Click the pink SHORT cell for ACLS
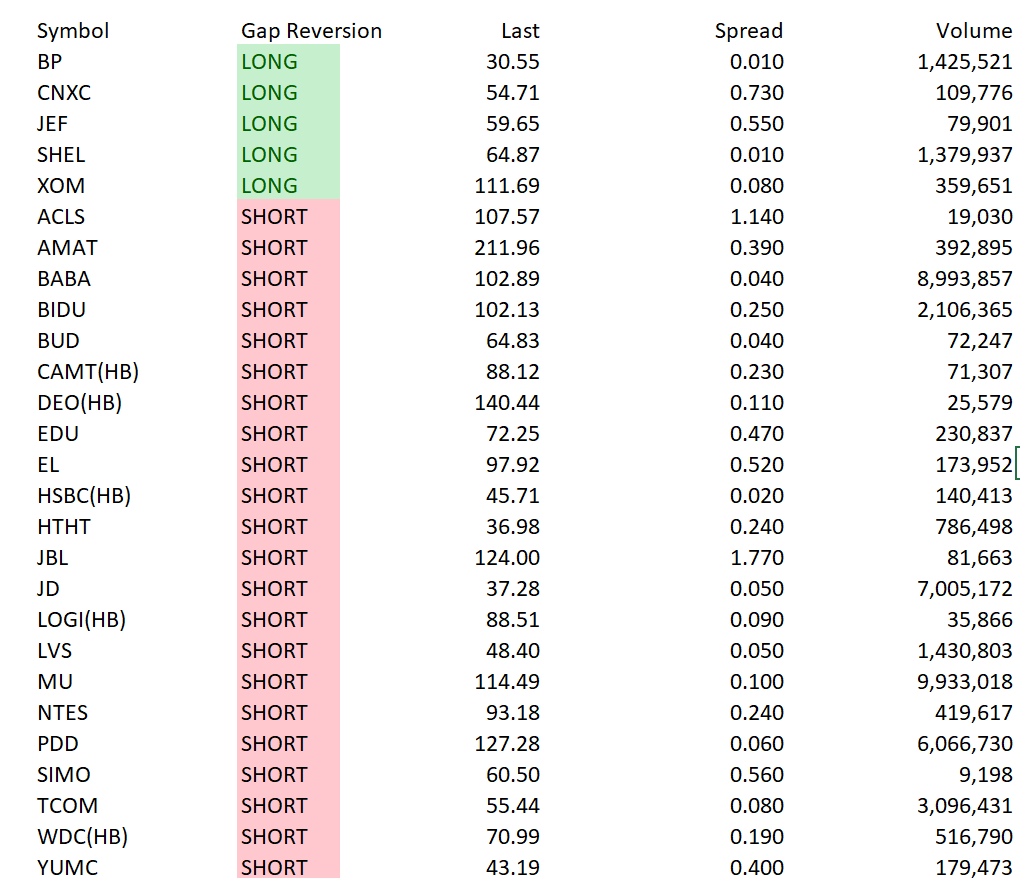The image size is (1020, 878). tap(288, 217)
